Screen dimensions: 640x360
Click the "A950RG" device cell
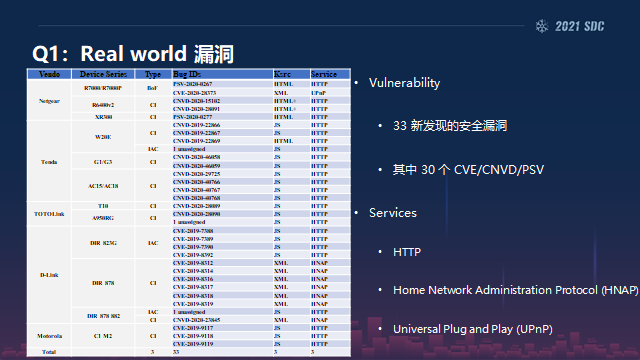[103, 218]
